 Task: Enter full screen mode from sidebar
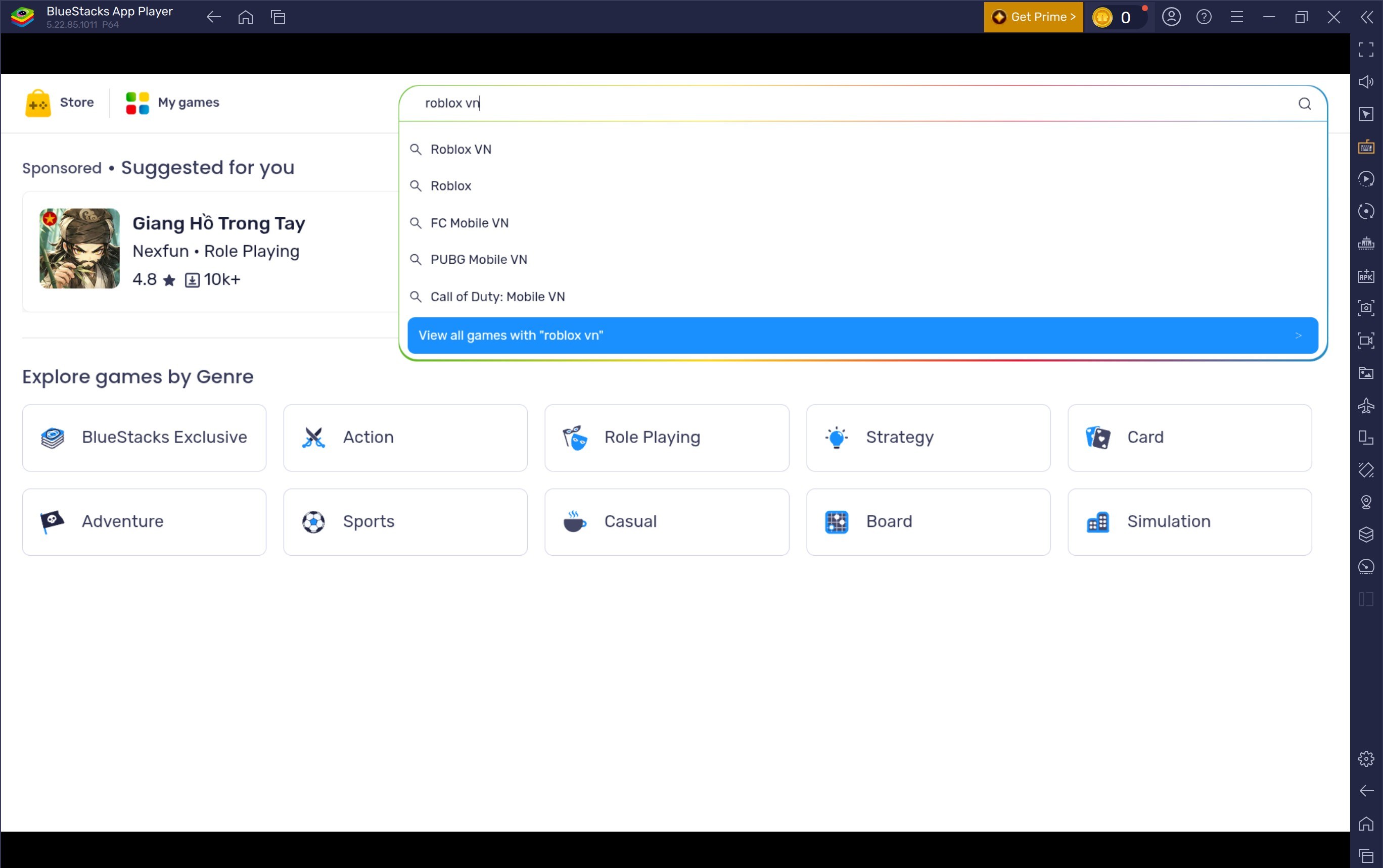(x=1366, y=50)
